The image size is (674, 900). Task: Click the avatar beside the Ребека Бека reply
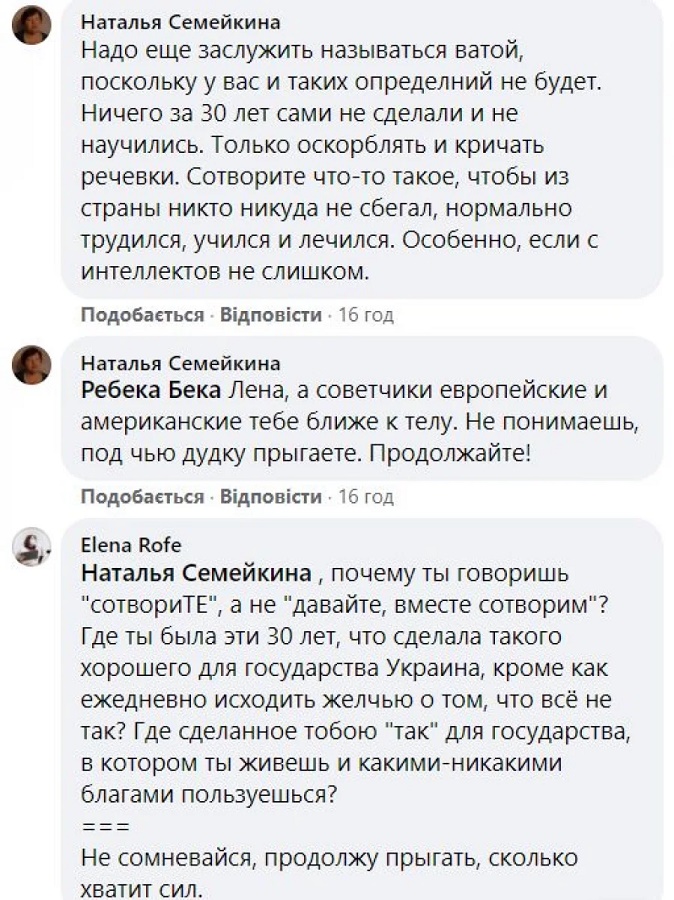(x=31, y=365)
